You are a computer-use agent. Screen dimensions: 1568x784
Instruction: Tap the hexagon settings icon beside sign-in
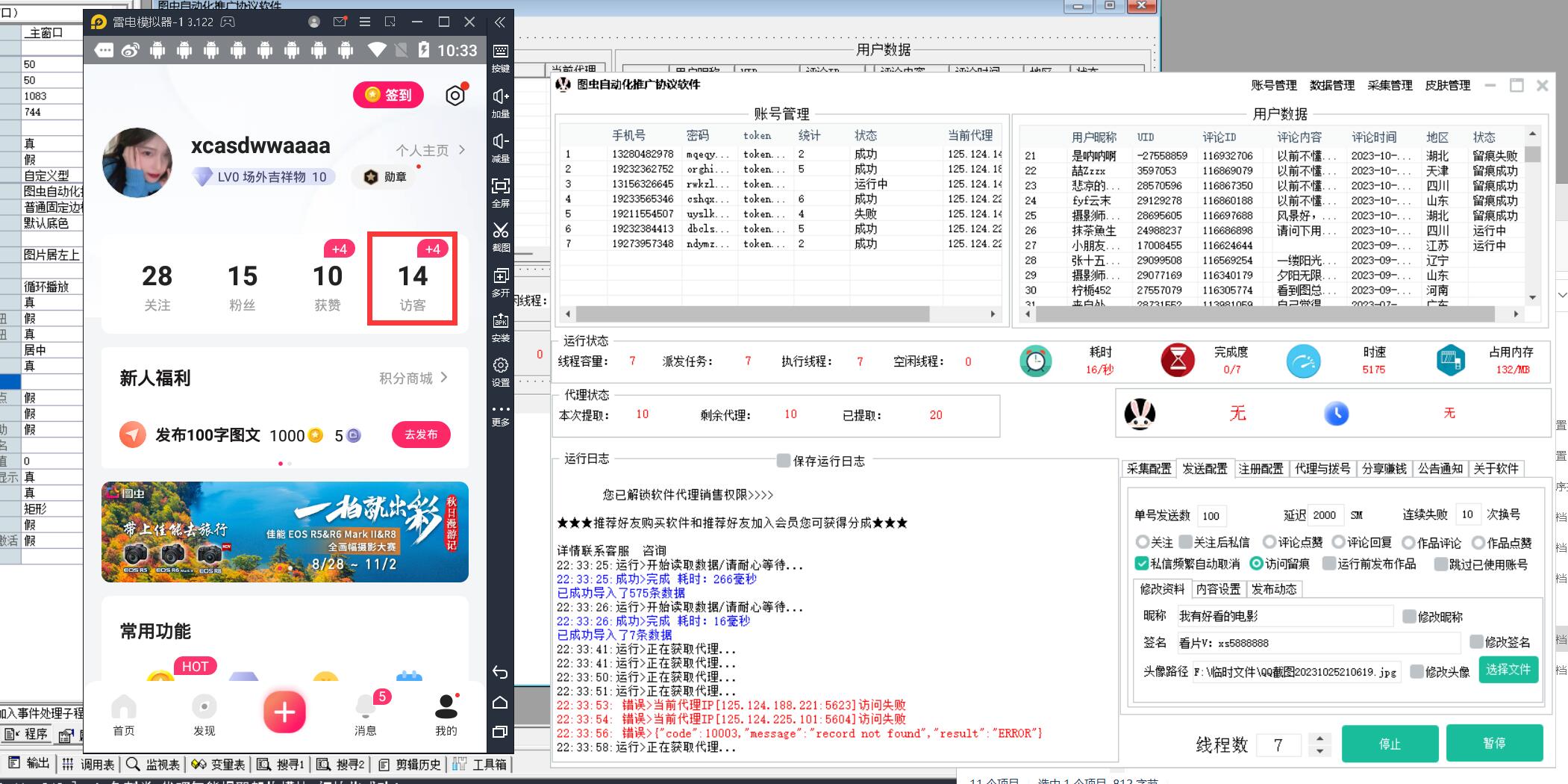pos(455,96)
